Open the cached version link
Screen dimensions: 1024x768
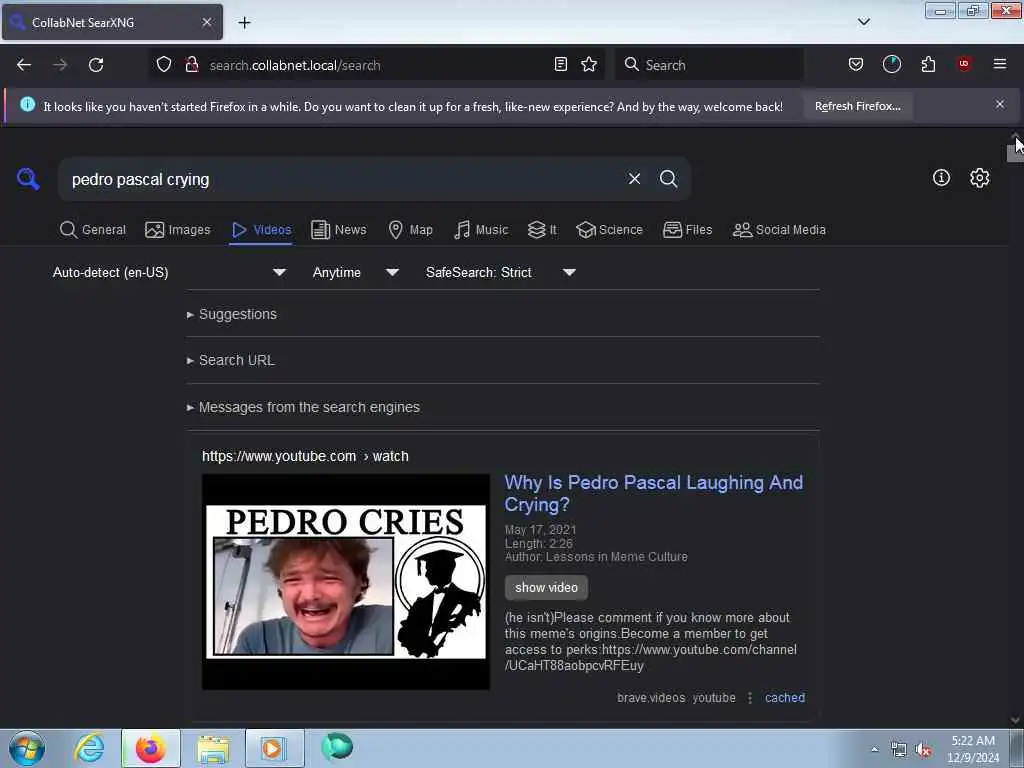(784, 697)
